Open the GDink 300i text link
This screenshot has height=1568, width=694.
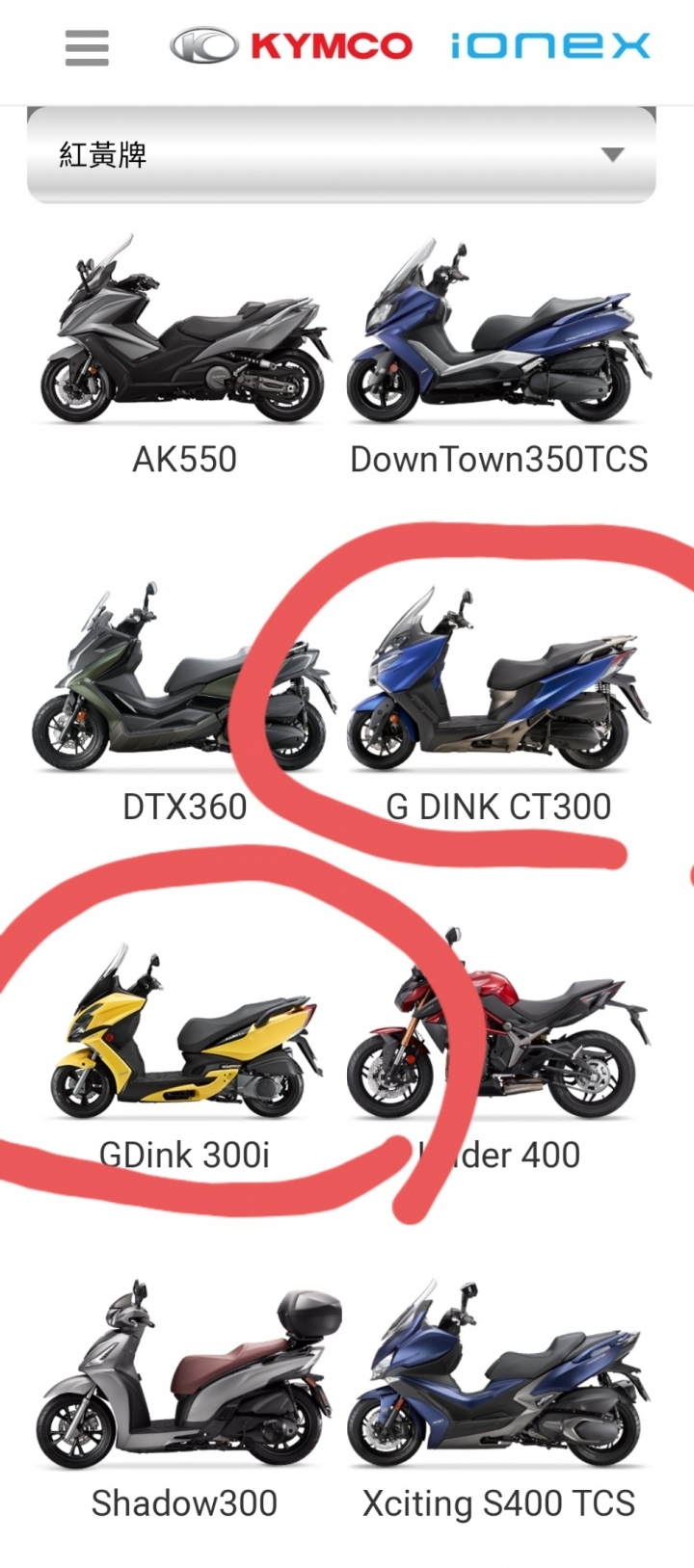point(184,1155)
